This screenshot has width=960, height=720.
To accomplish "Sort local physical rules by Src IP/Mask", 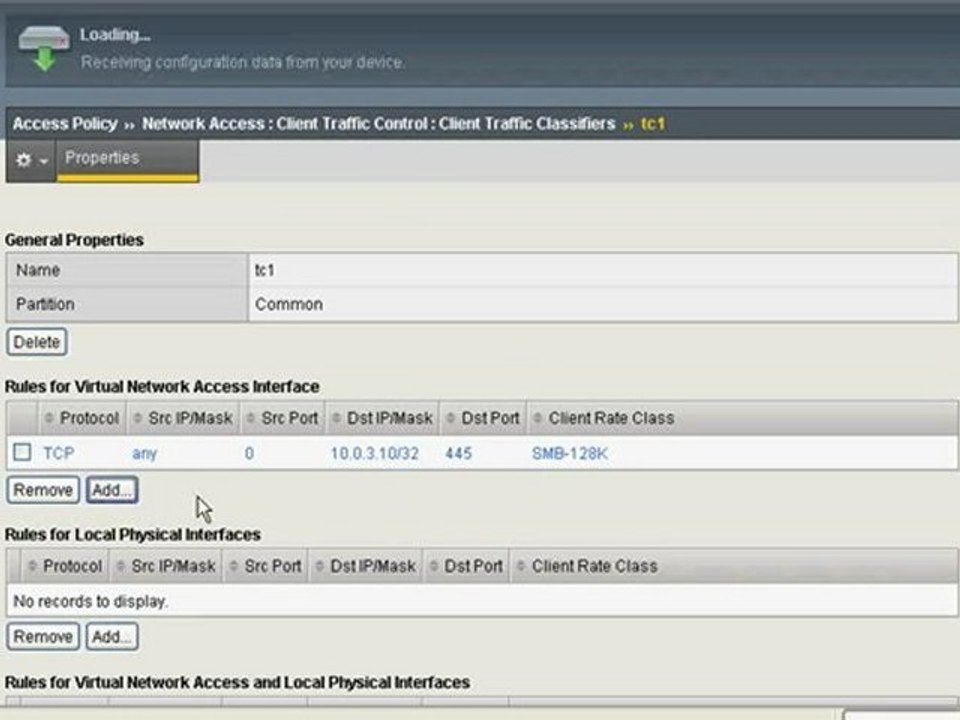I will [166, 566].
